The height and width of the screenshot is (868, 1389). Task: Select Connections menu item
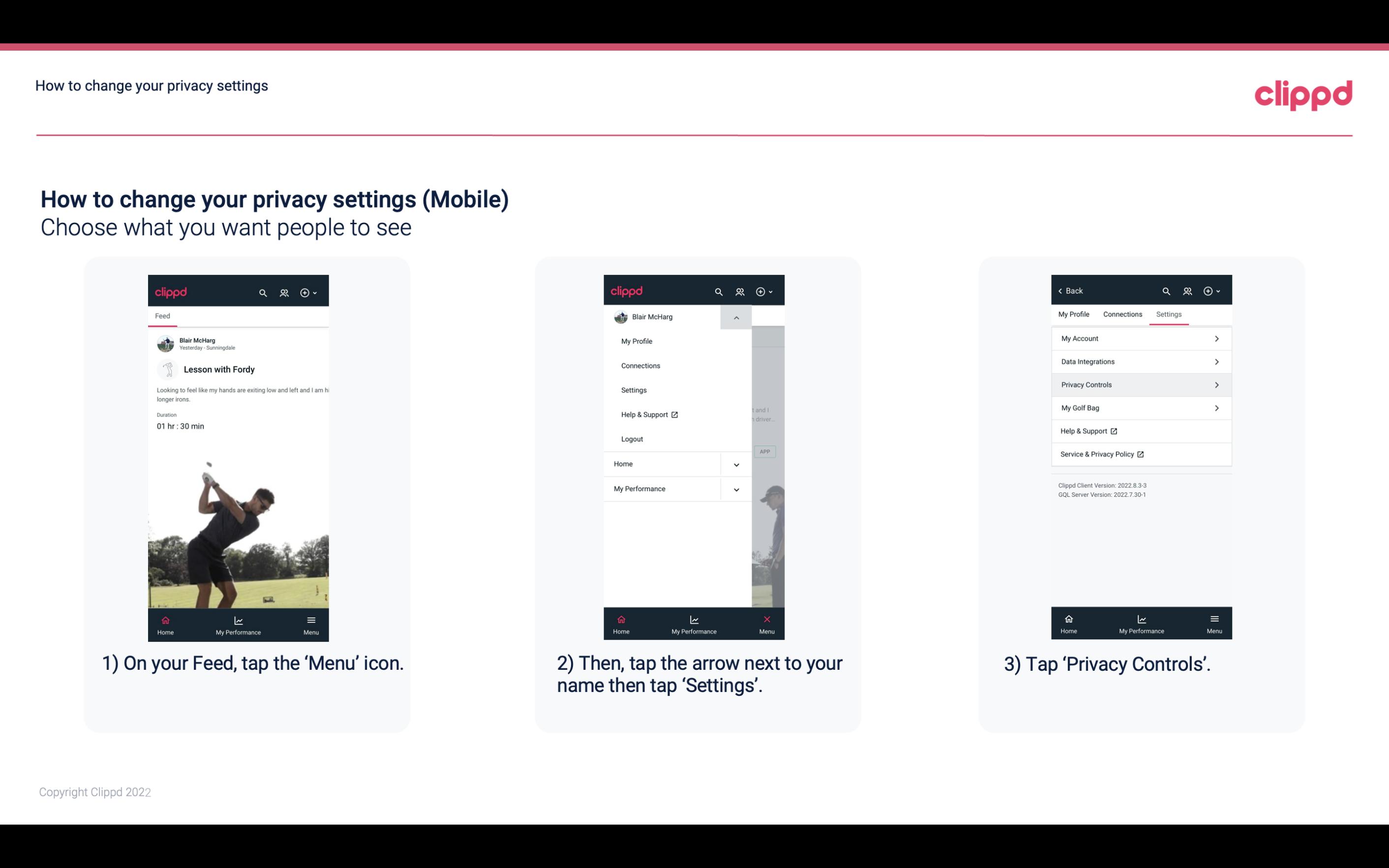pyautogui.click(x=640, y=365)
